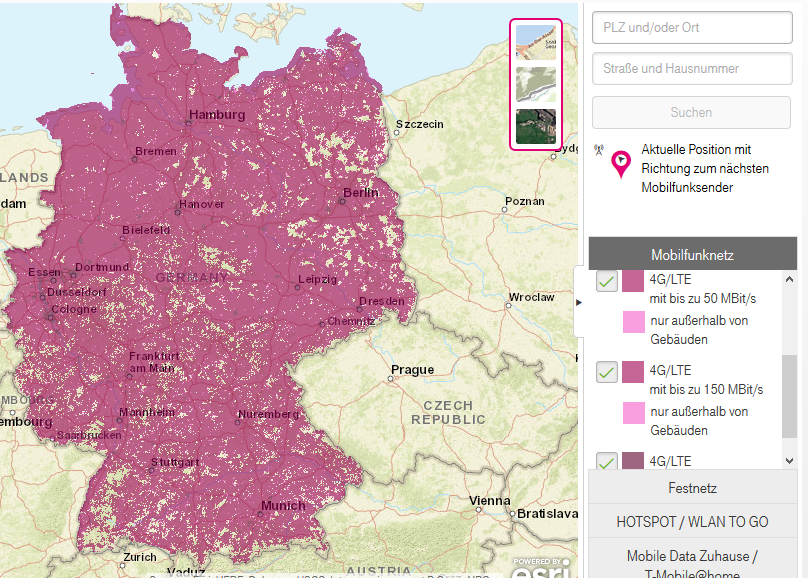This screenshot has height=578, width=808.
Task: Click Szczecin on the map
Action: point(419,124)
